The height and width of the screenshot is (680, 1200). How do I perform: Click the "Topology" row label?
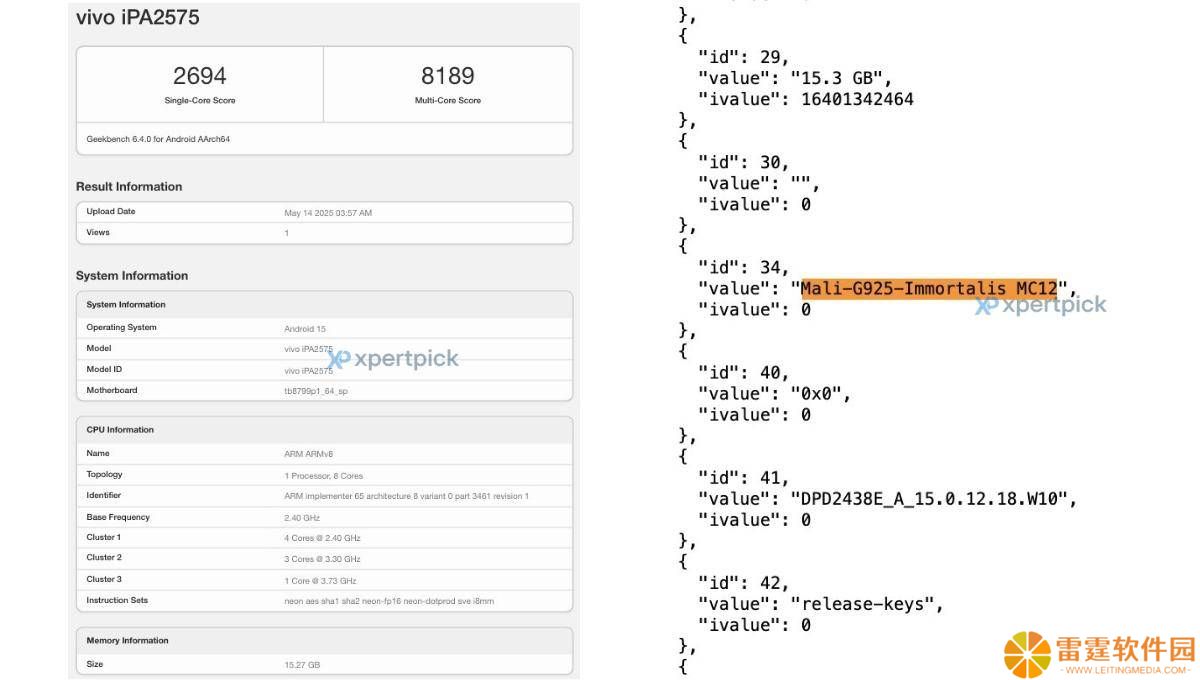click(105, 475)
